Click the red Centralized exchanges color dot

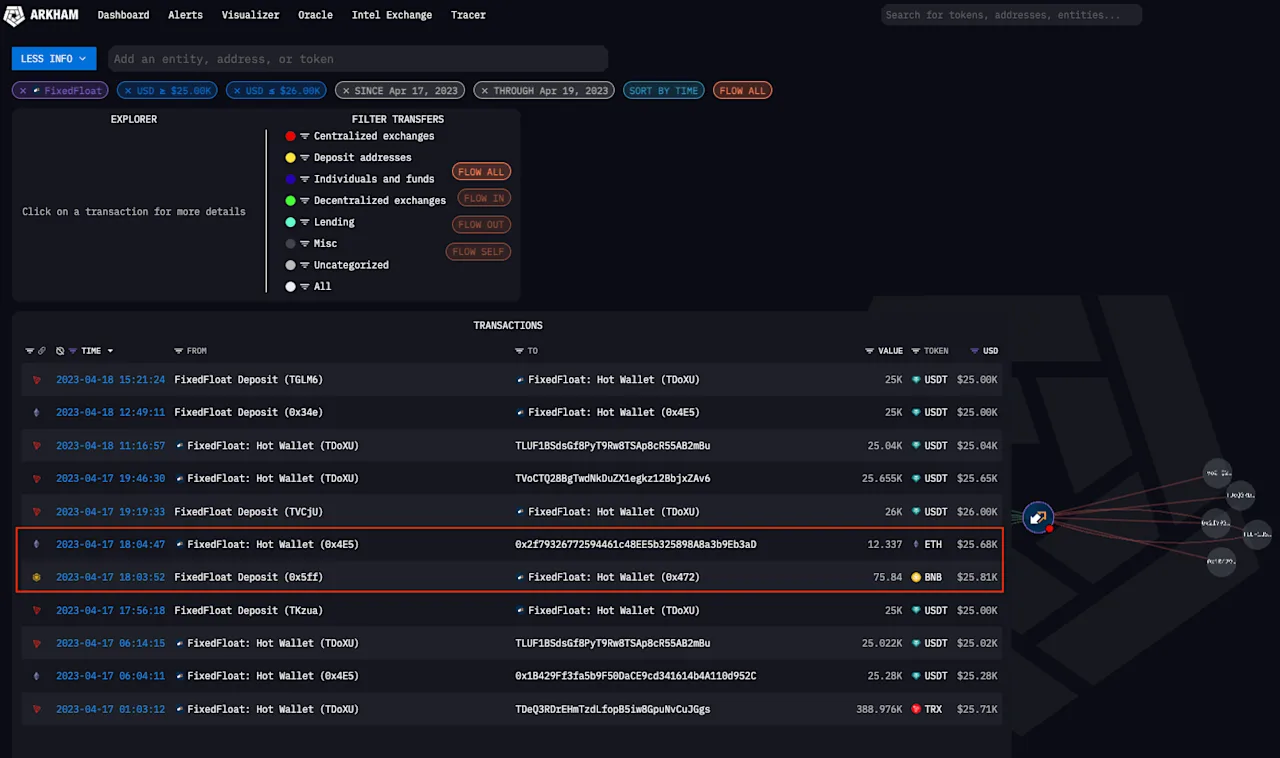pyautogui.click(x=290, y=136)
